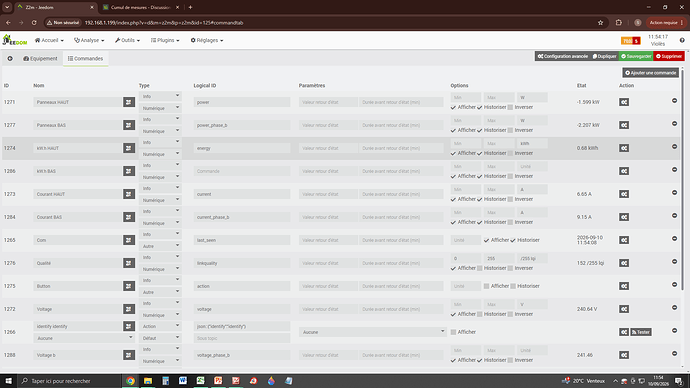The height and width of the screenshot is (388, 690).
Task: Open the Réglages menu
Action: coord(207,40)
